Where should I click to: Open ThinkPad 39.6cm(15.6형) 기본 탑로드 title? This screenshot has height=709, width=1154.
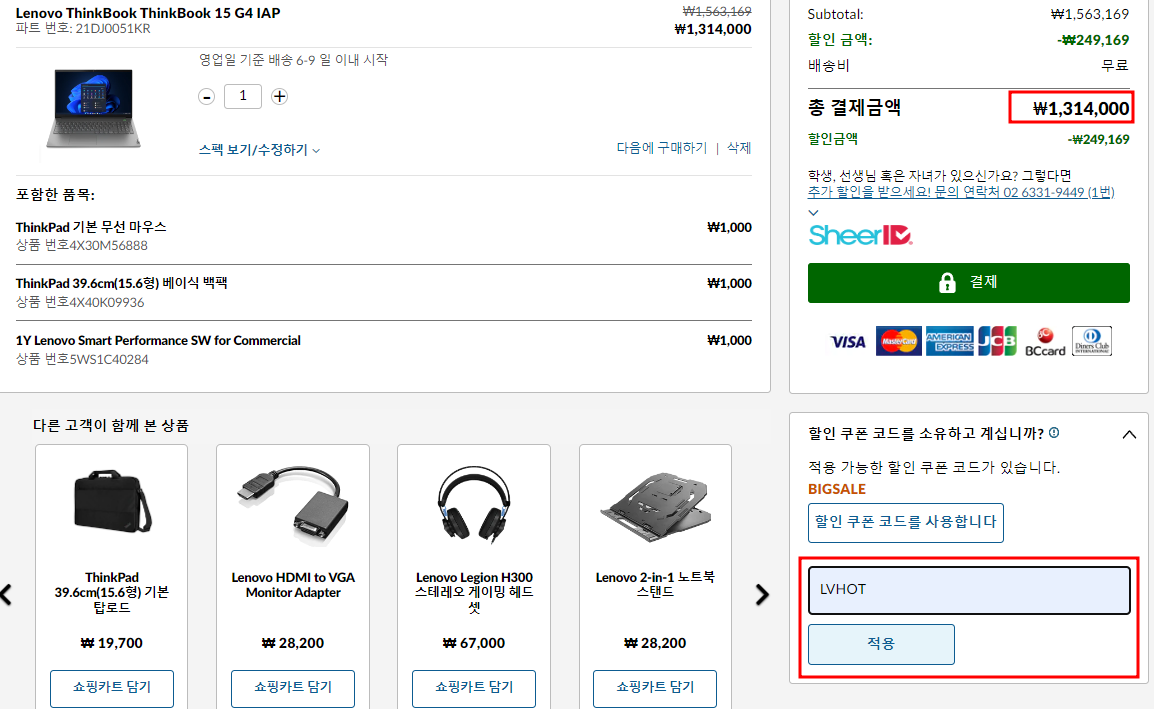pyautogui.click(x=112, y=593)
